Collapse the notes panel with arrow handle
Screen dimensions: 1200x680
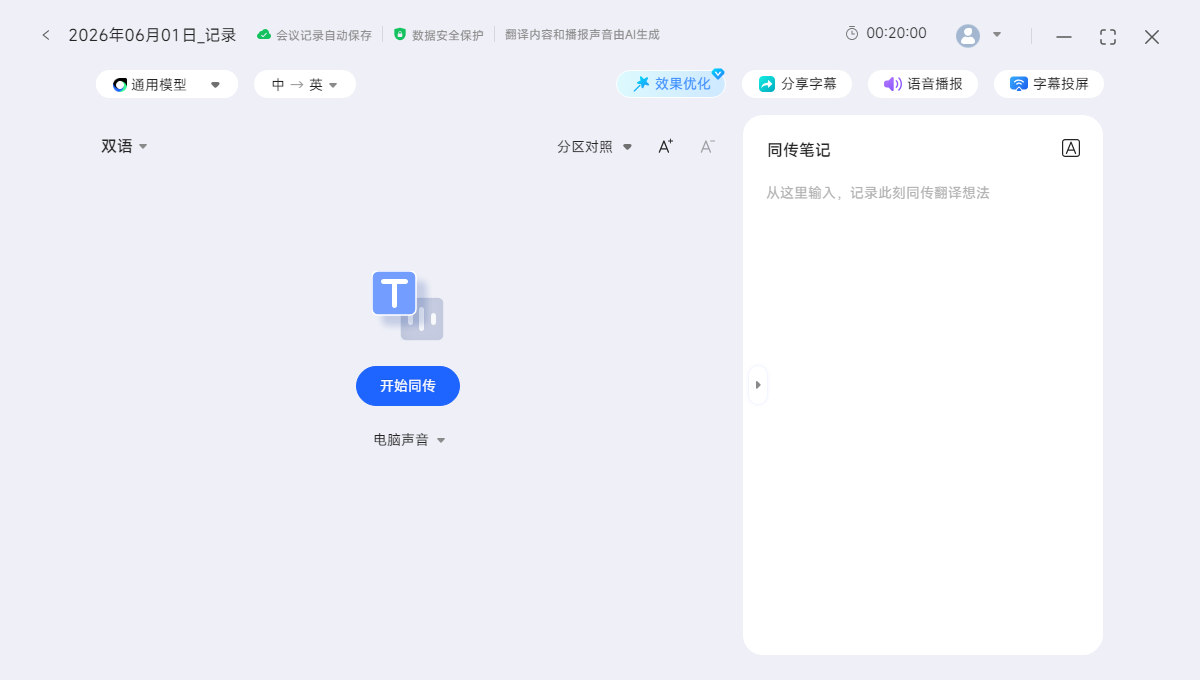click(x=758, y=385)
